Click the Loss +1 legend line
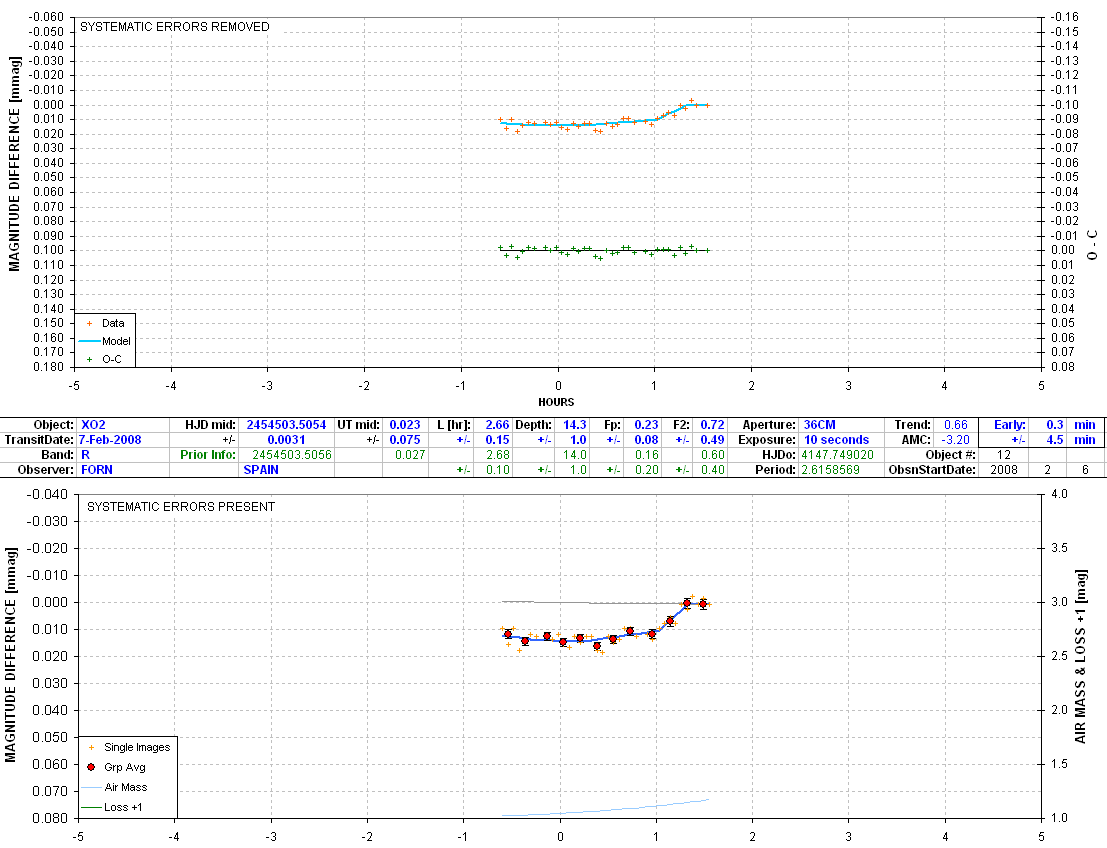The height and width of the screenshot is (848, 1107). click(91, 807)
